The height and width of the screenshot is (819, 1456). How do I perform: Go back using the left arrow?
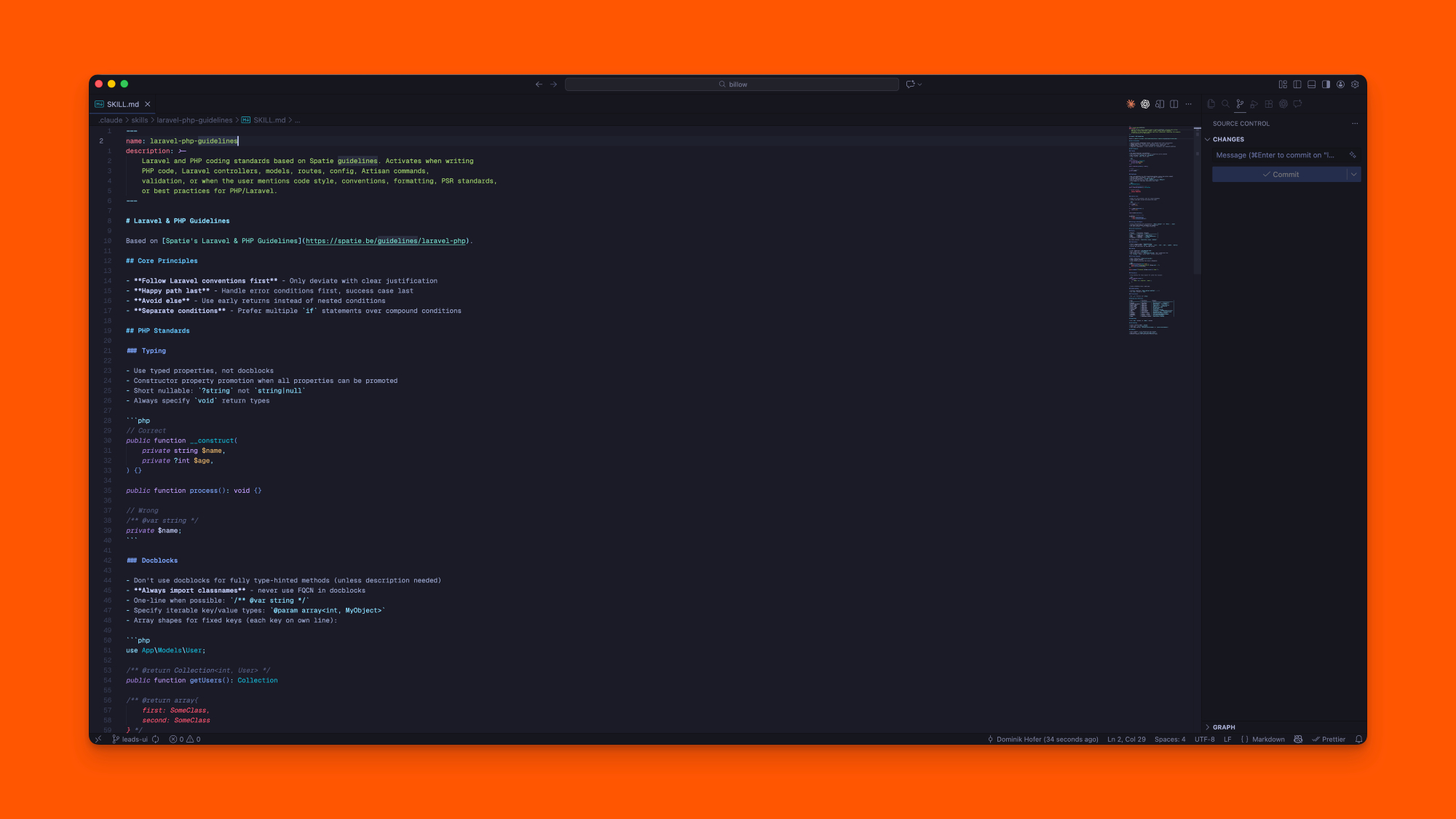tap(539, 84)
